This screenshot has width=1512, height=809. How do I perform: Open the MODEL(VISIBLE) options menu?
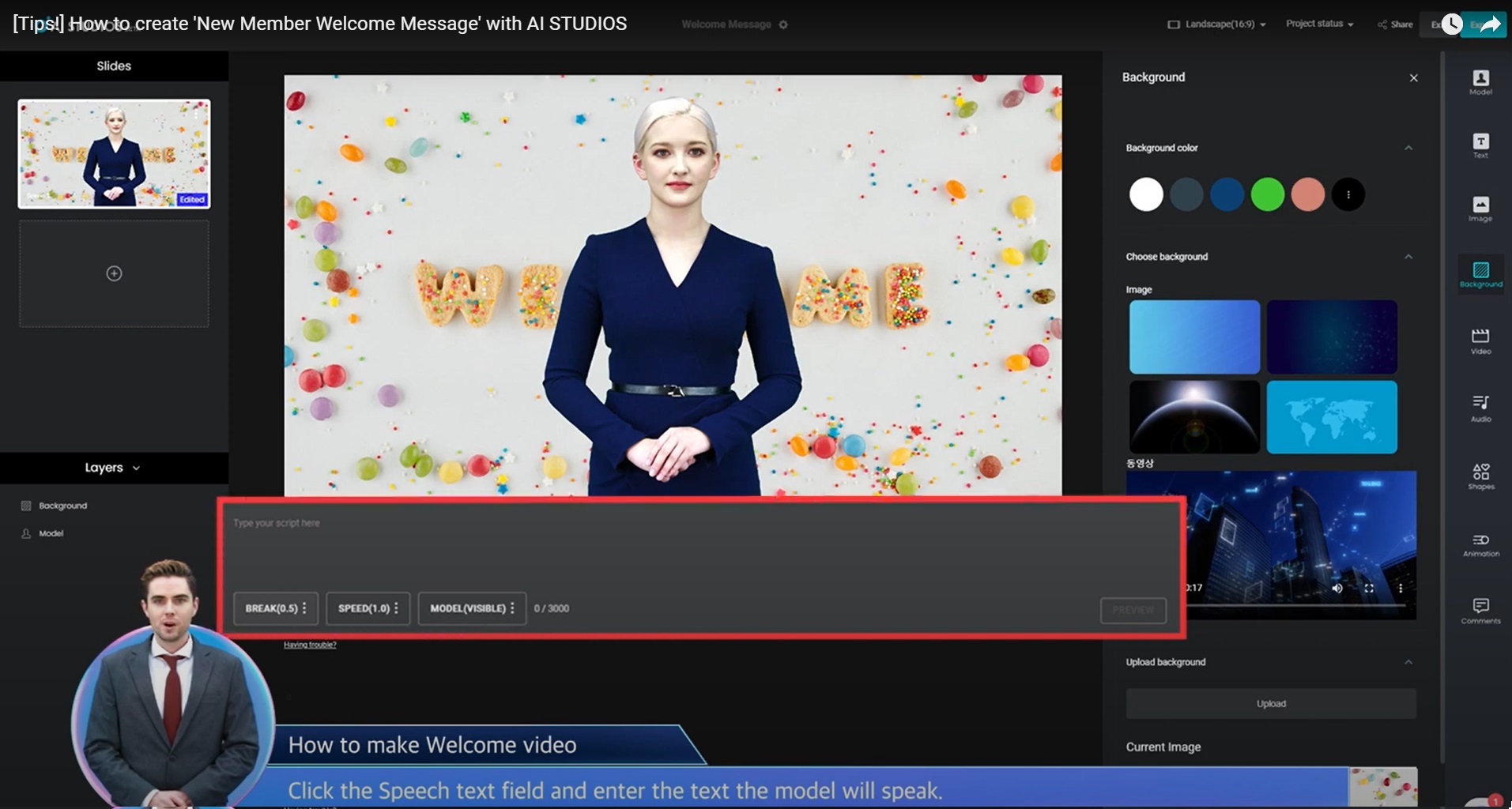pos(512,608)
